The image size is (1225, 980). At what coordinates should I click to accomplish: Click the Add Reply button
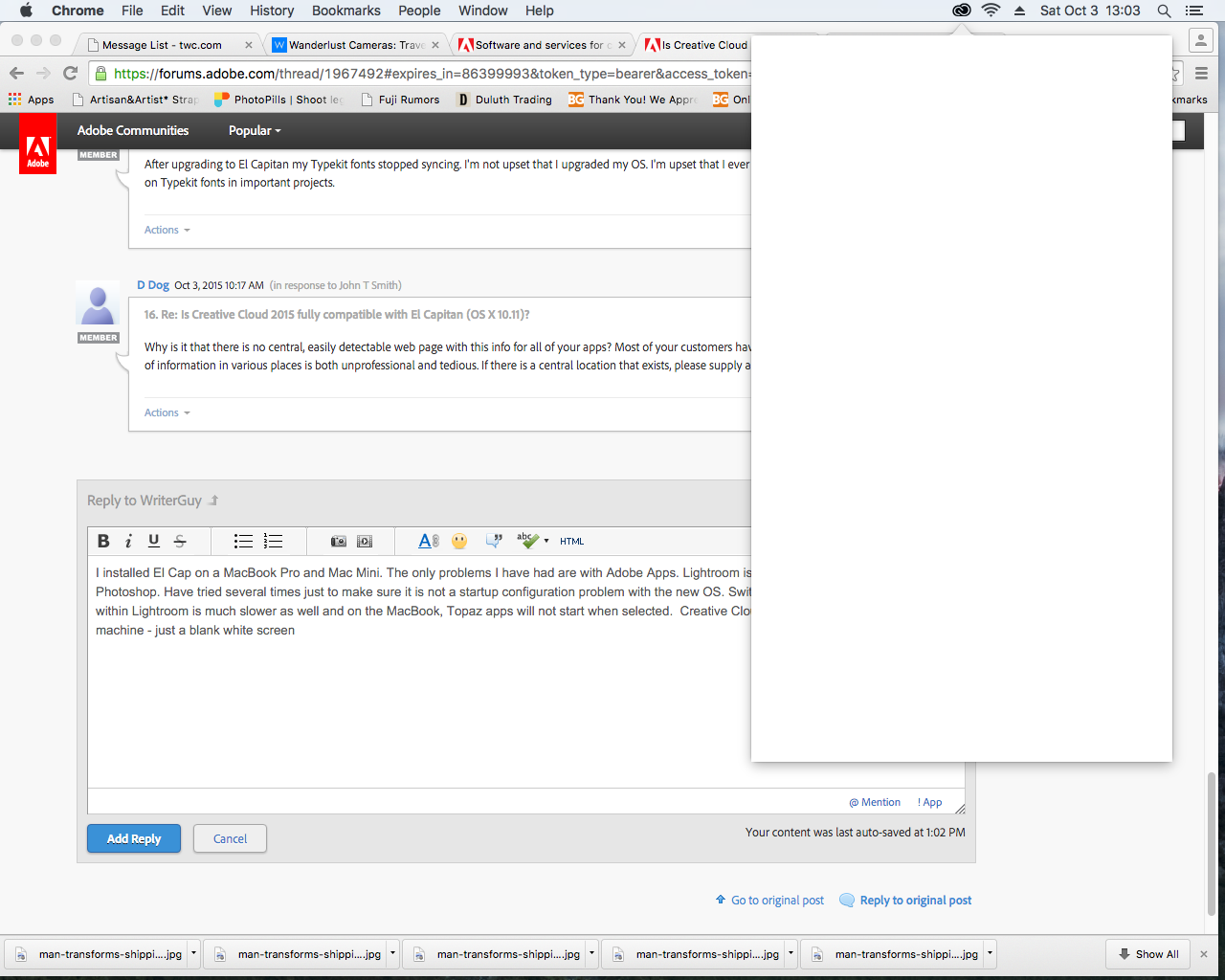click(134, 838)
